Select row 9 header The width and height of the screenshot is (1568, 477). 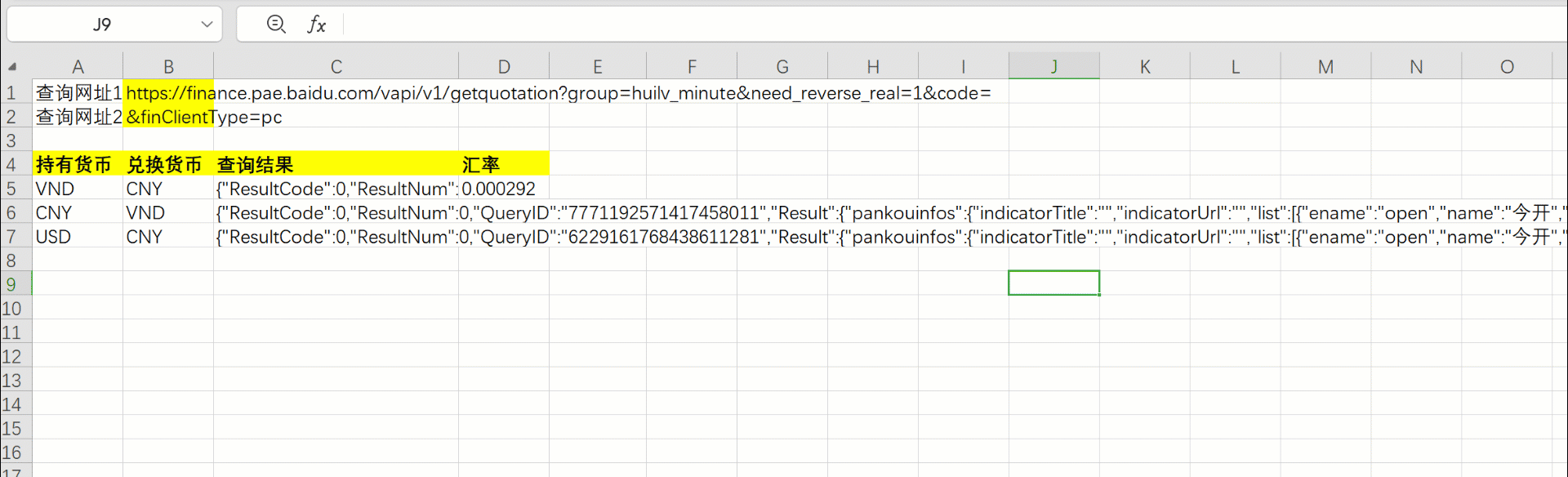11,284
